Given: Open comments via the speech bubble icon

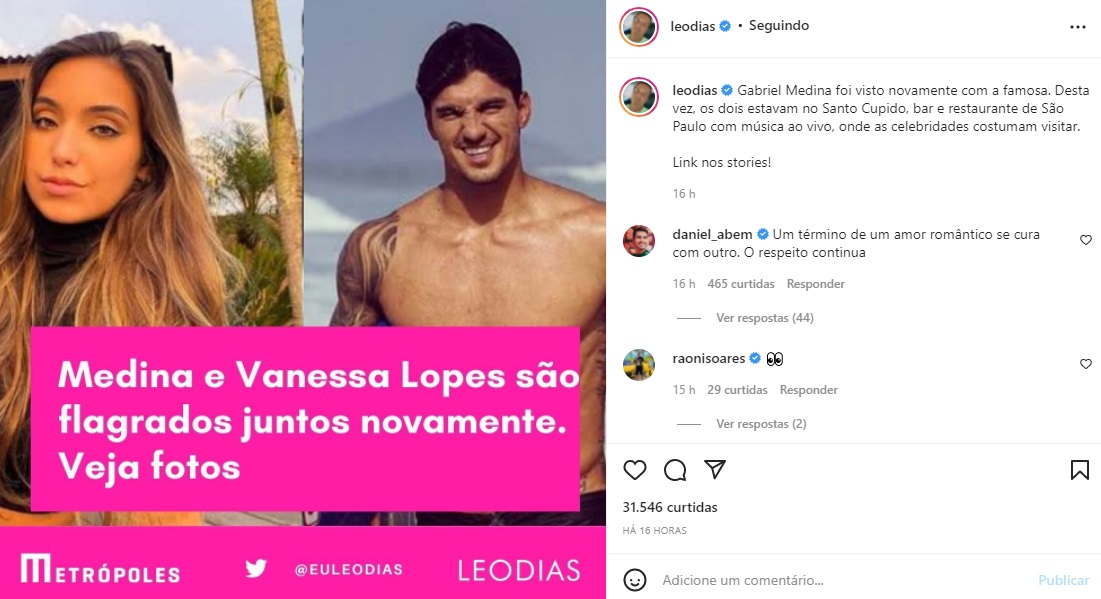Looking at the screenshot, I should (x=675, y=470).
